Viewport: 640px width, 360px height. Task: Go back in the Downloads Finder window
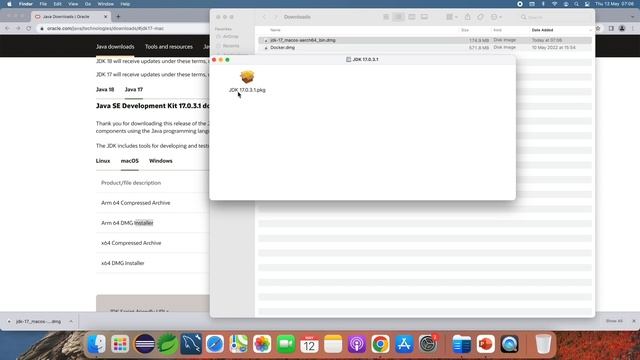coord(264,17)
